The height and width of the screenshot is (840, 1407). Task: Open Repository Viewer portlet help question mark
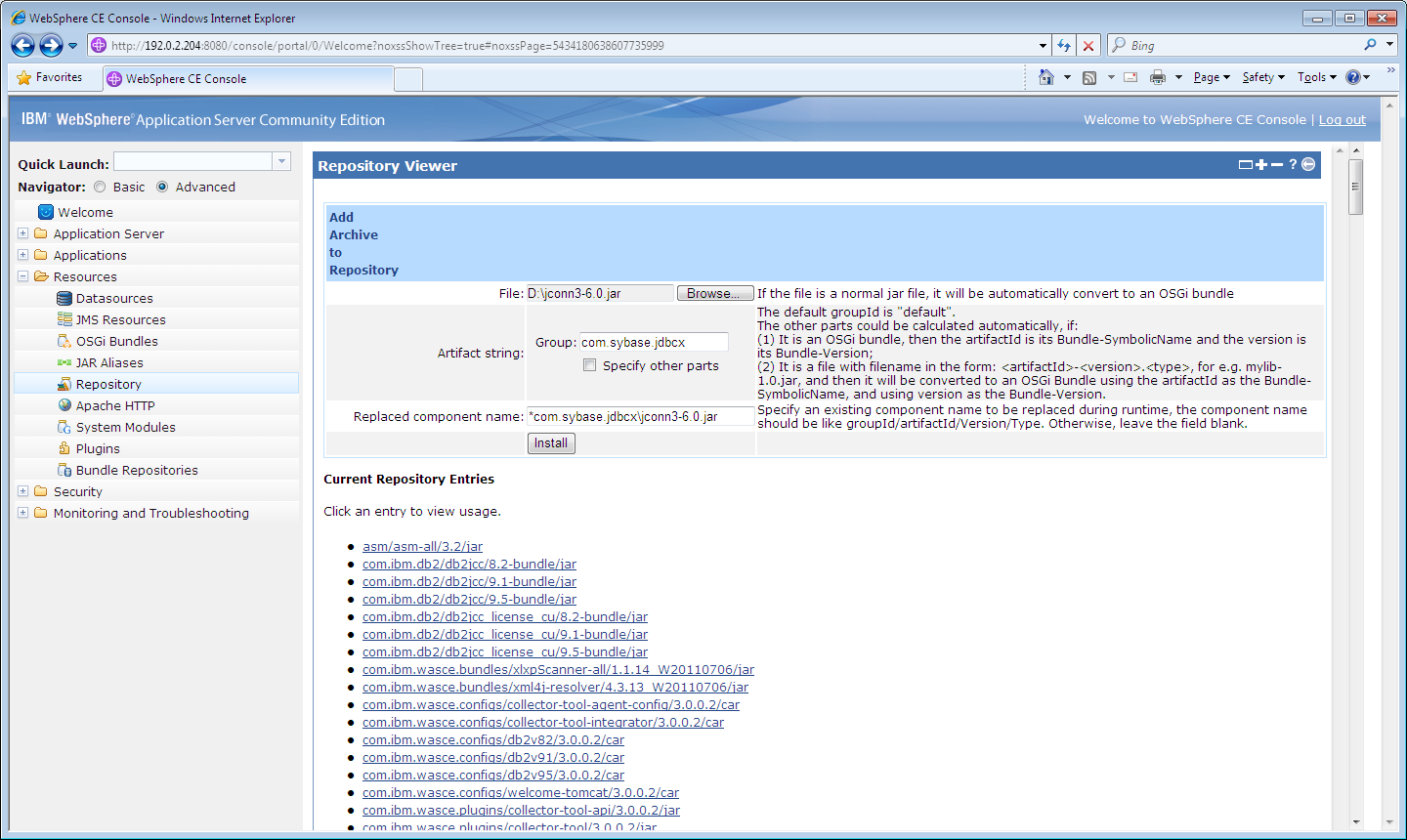1293,164
